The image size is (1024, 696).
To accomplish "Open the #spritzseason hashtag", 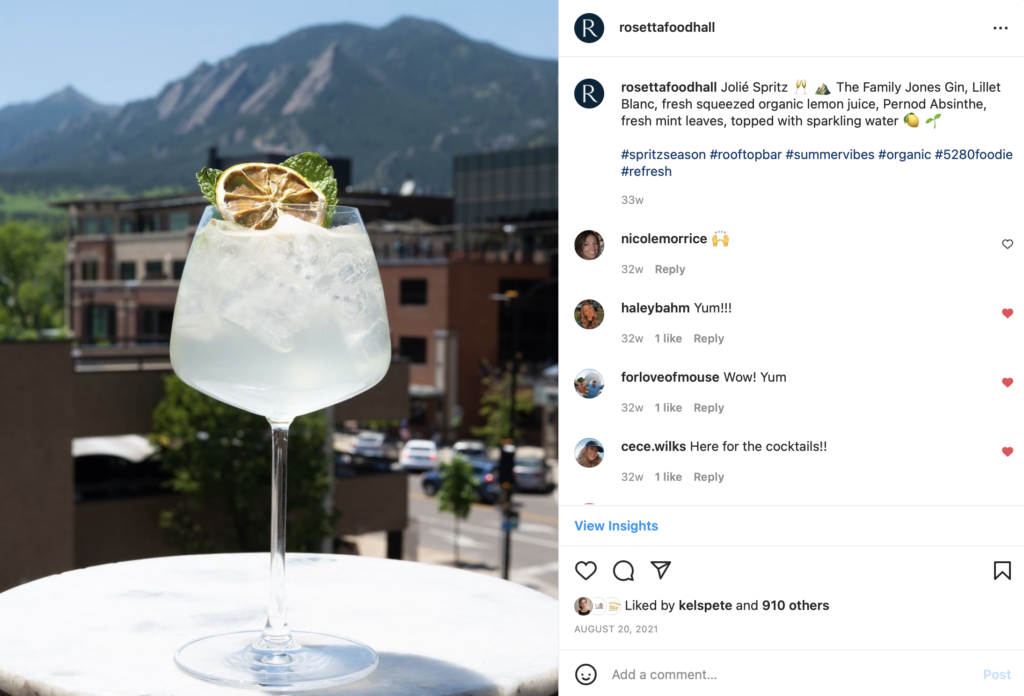I will point(663,155).
